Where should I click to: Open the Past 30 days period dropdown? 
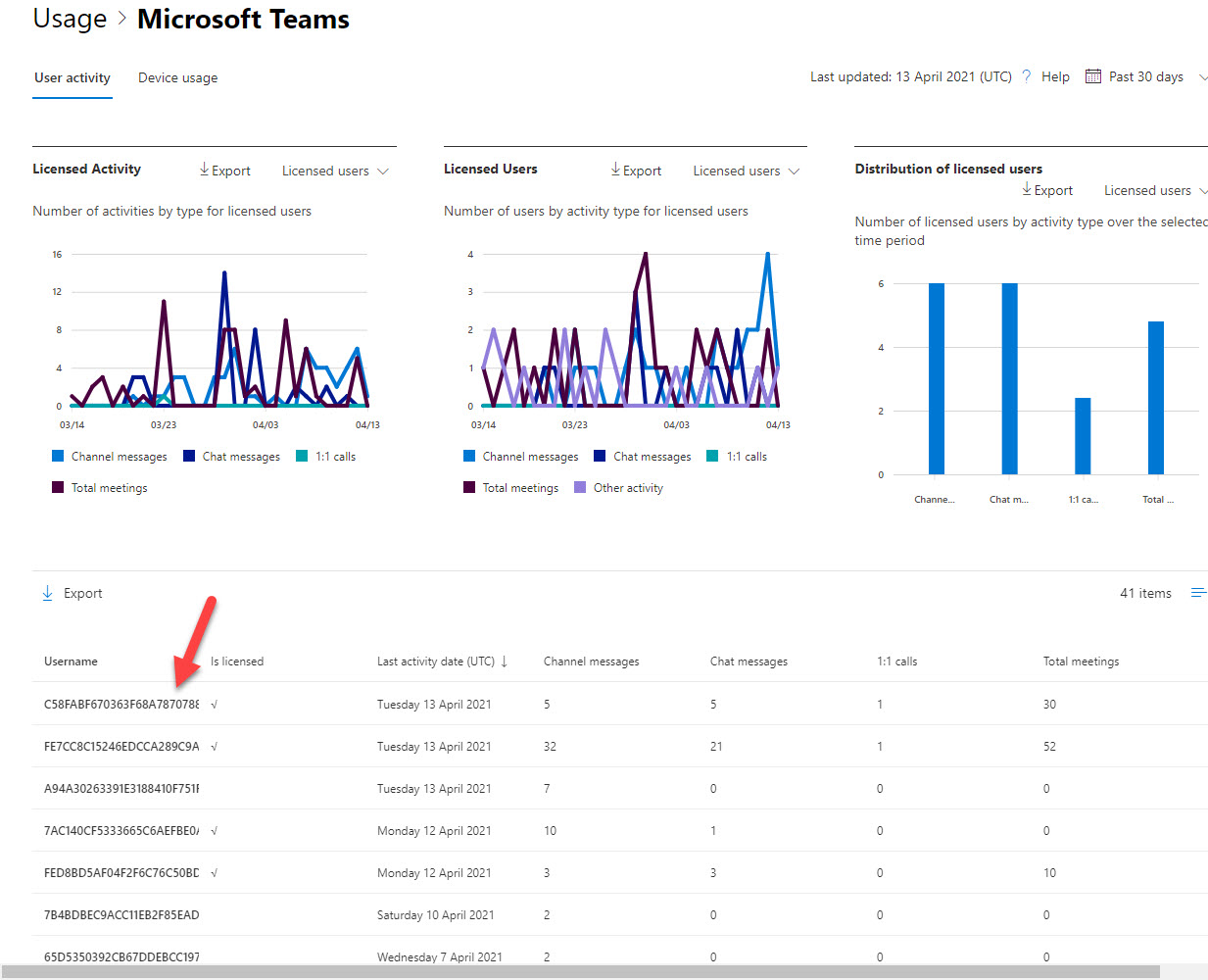(x=1147, y=76)
